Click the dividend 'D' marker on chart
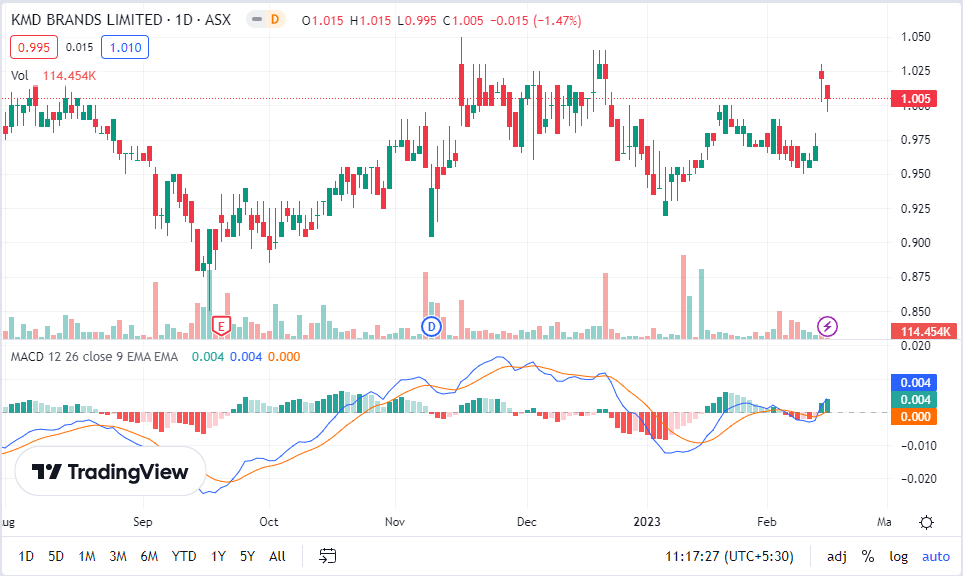 [432, 325]
